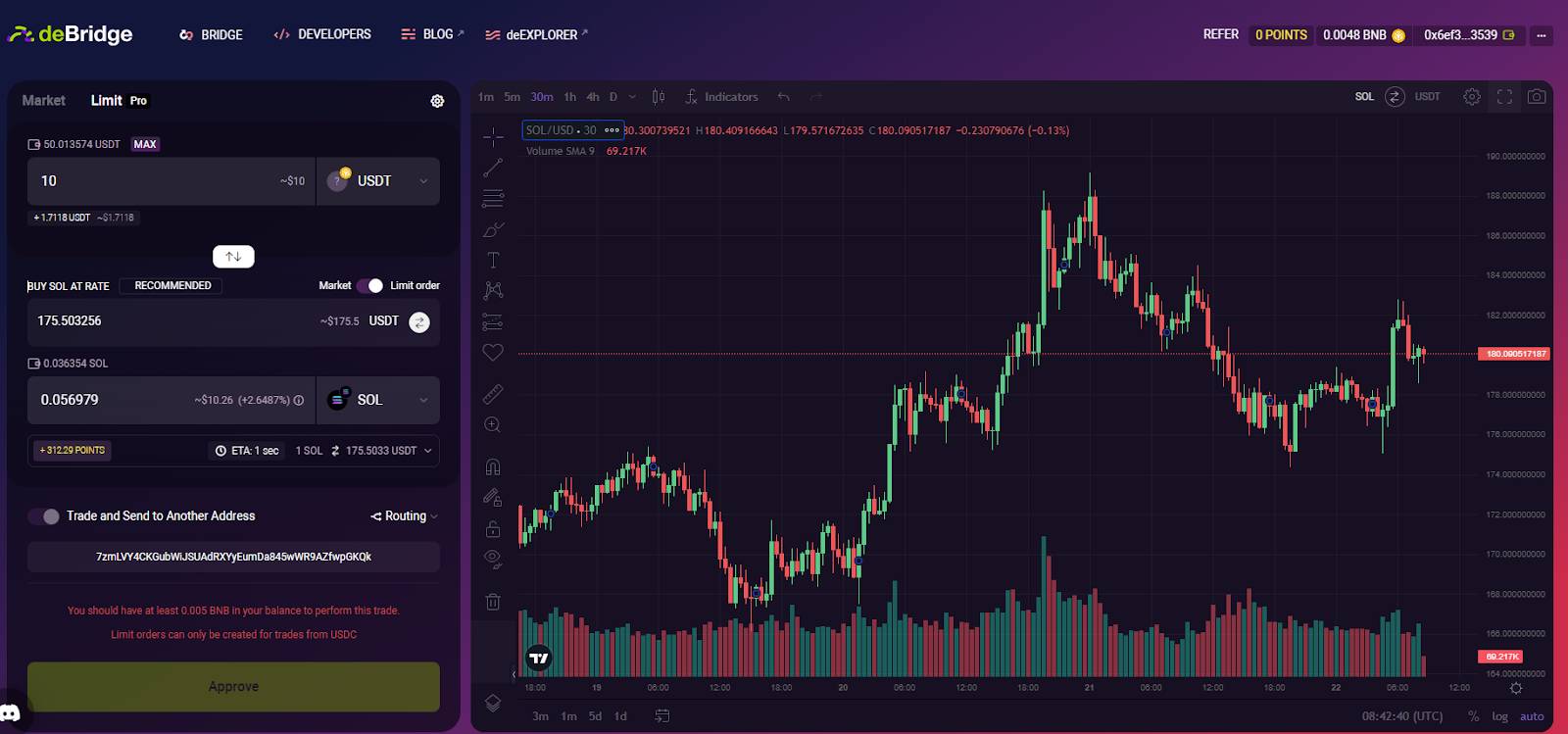
Task: Select trend line drawing tool
Action: click(x=493, y=168)
